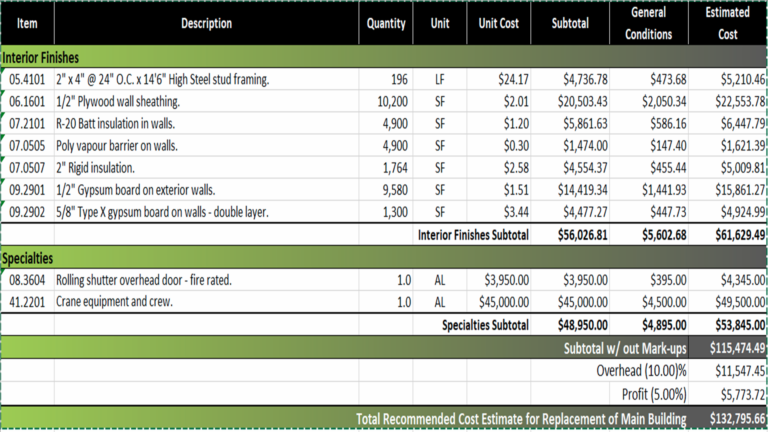Select item code 05.4101

27,79
